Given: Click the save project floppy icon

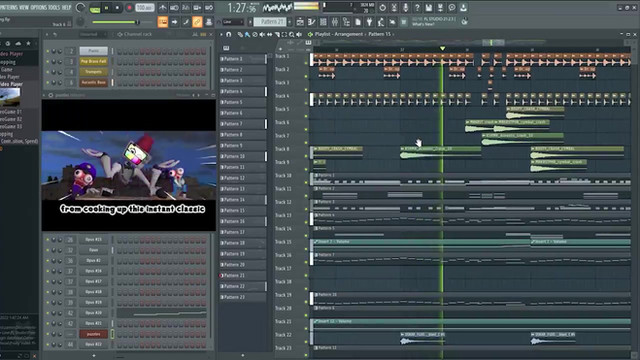Looking at the screenshot, I should (x=429, y=7).
